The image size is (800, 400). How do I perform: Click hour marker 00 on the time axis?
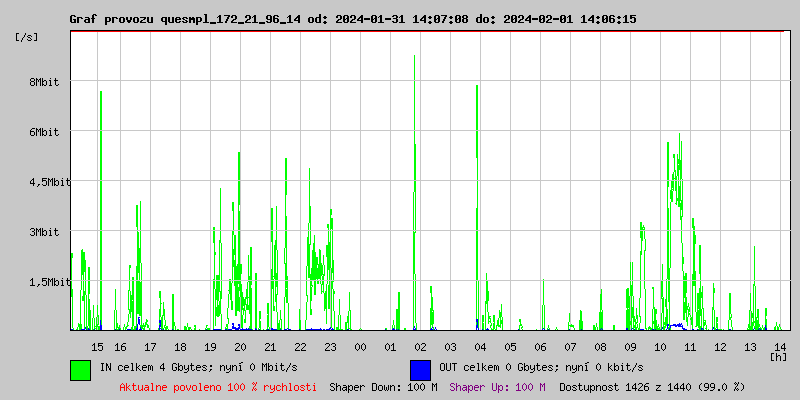360,347
